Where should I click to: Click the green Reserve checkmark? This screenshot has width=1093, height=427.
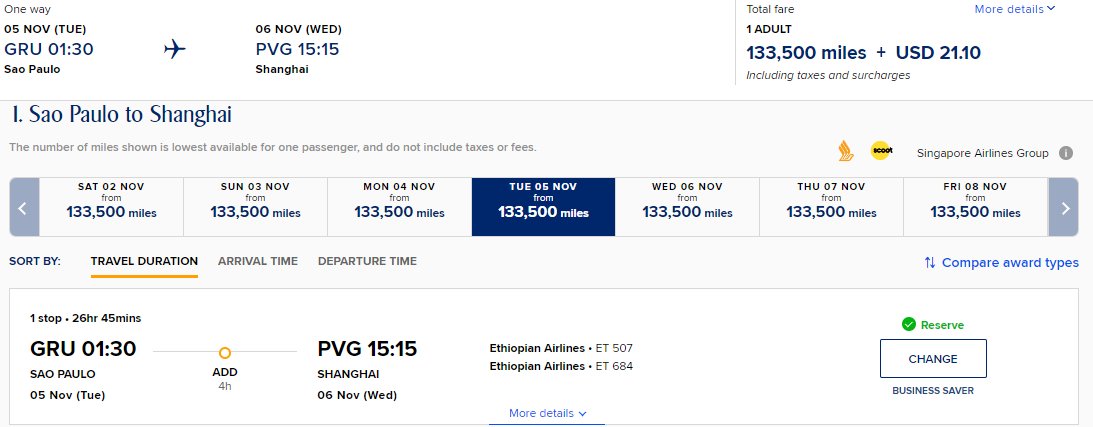click(x=908, y=325)
